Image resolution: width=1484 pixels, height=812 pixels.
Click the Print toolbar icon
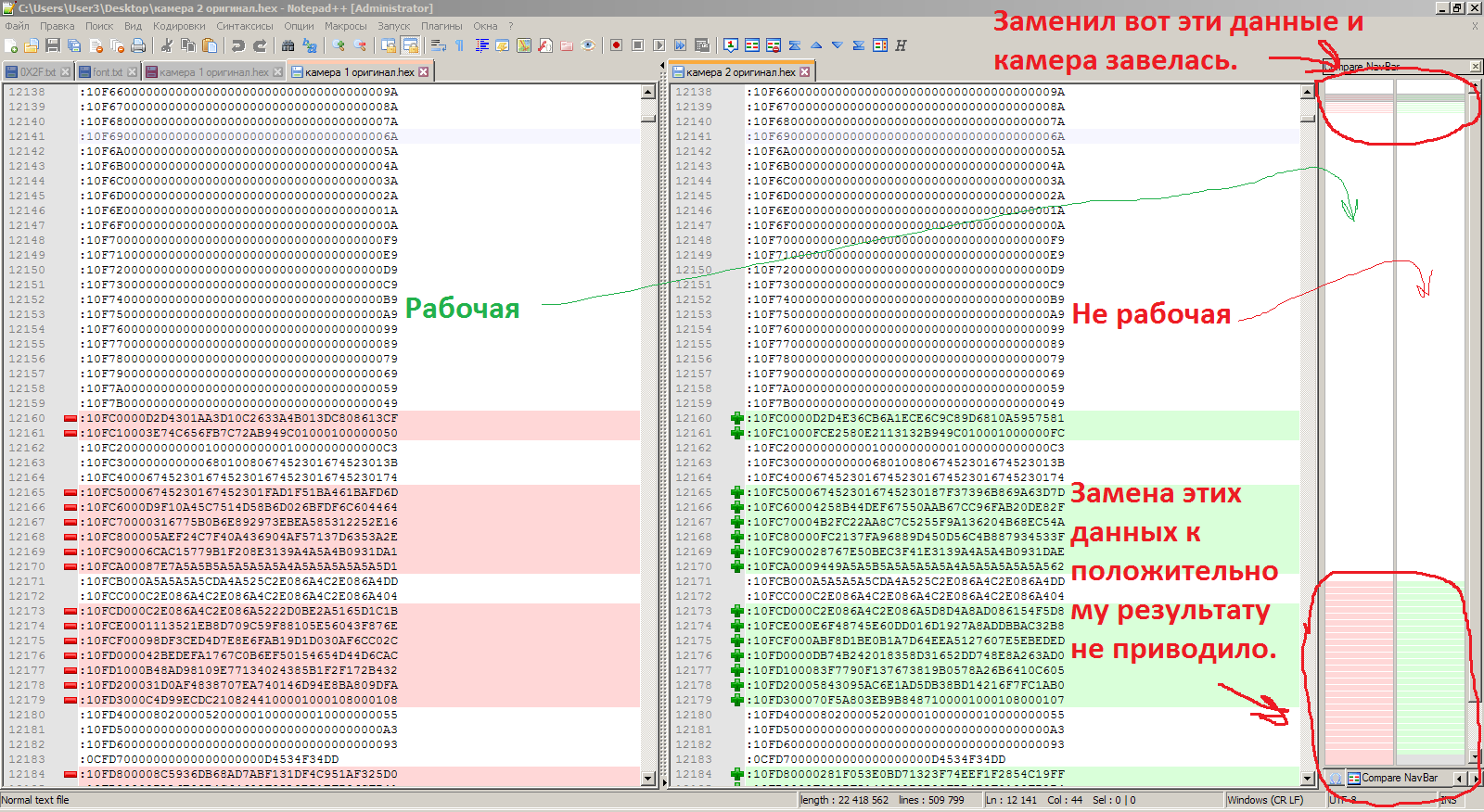tap(138, 45)
